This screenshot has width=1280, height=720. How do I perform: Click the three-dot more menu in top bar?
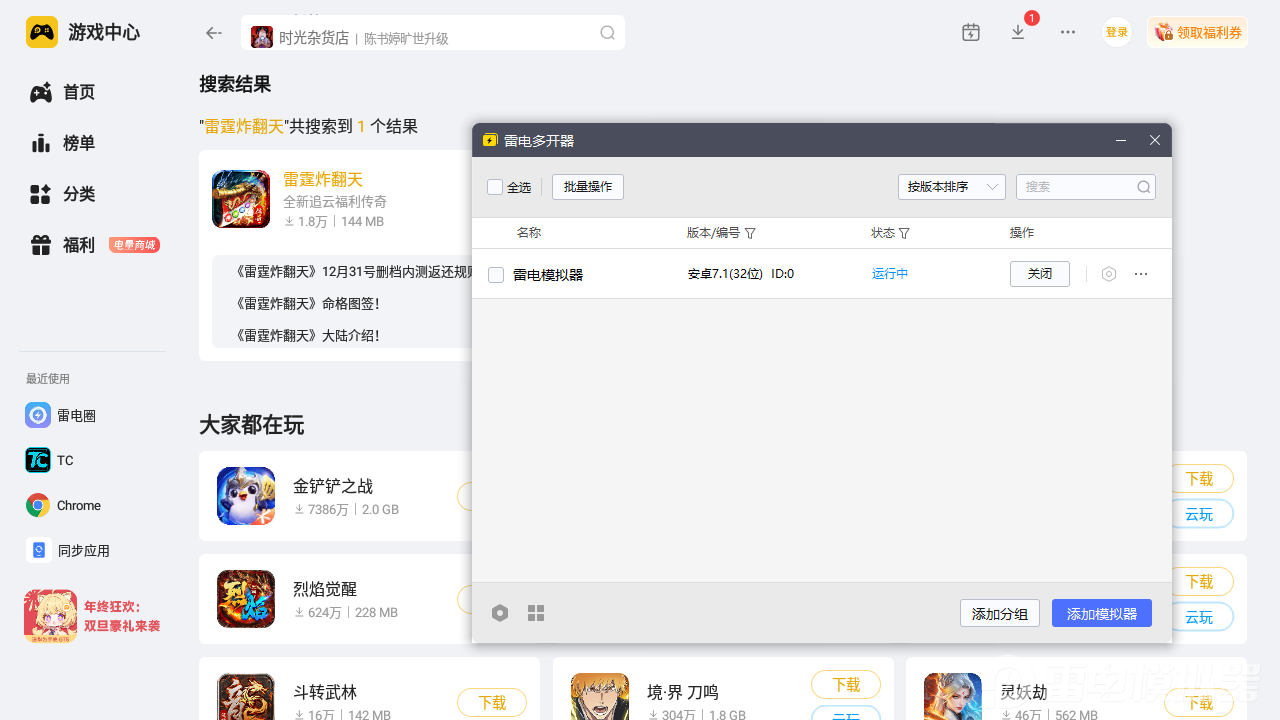(1068, 32)
